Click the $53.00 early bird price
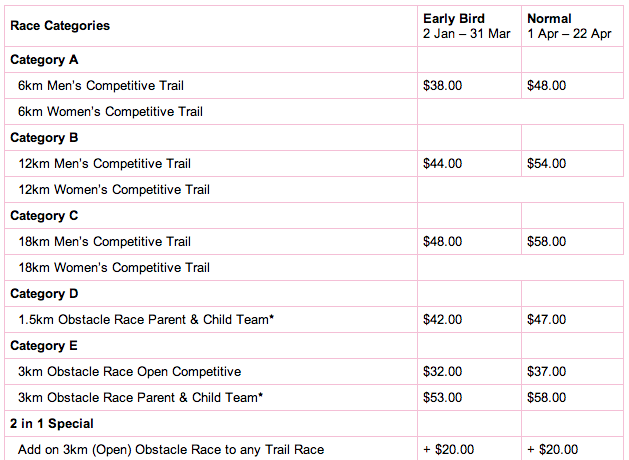The image size is (629, 460). pos(442,397)
